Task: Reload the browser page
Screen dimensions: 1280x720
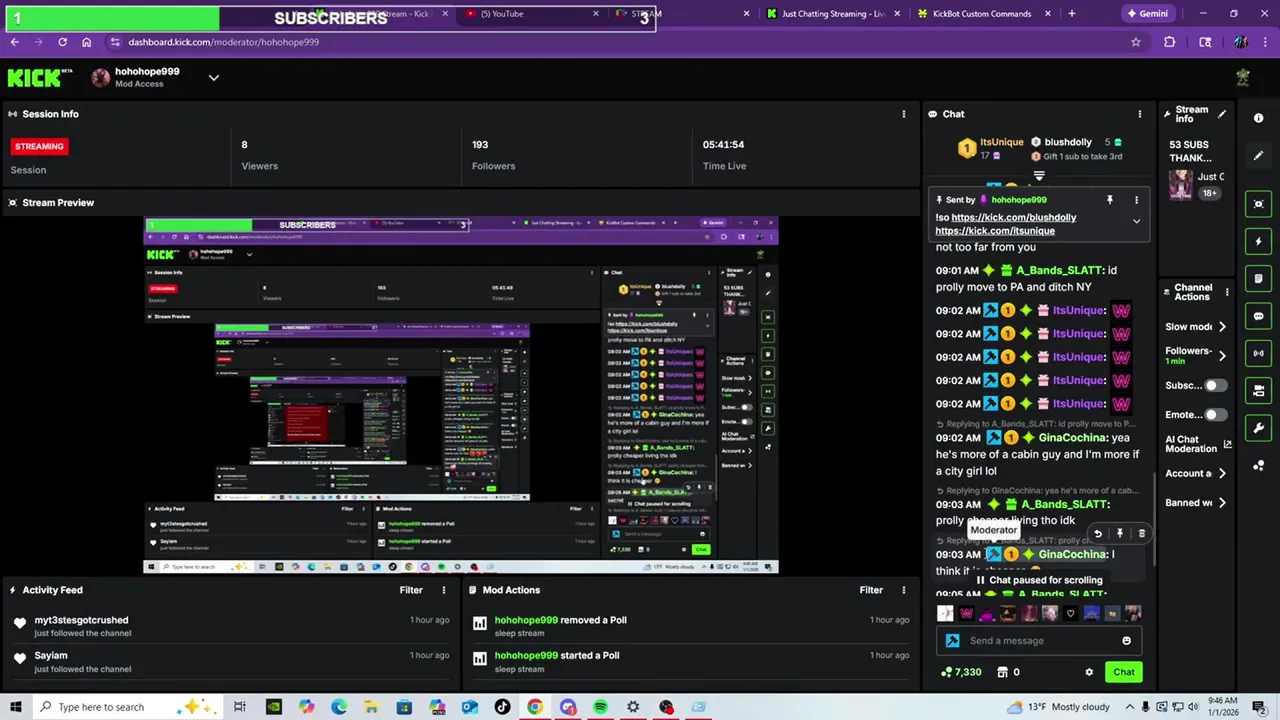Action: 62,42
